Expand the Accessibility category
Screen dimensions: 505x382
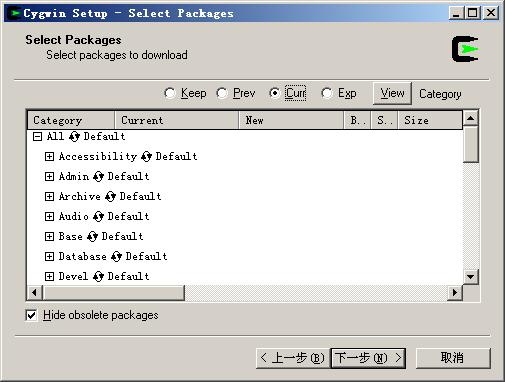pos(49,156)
